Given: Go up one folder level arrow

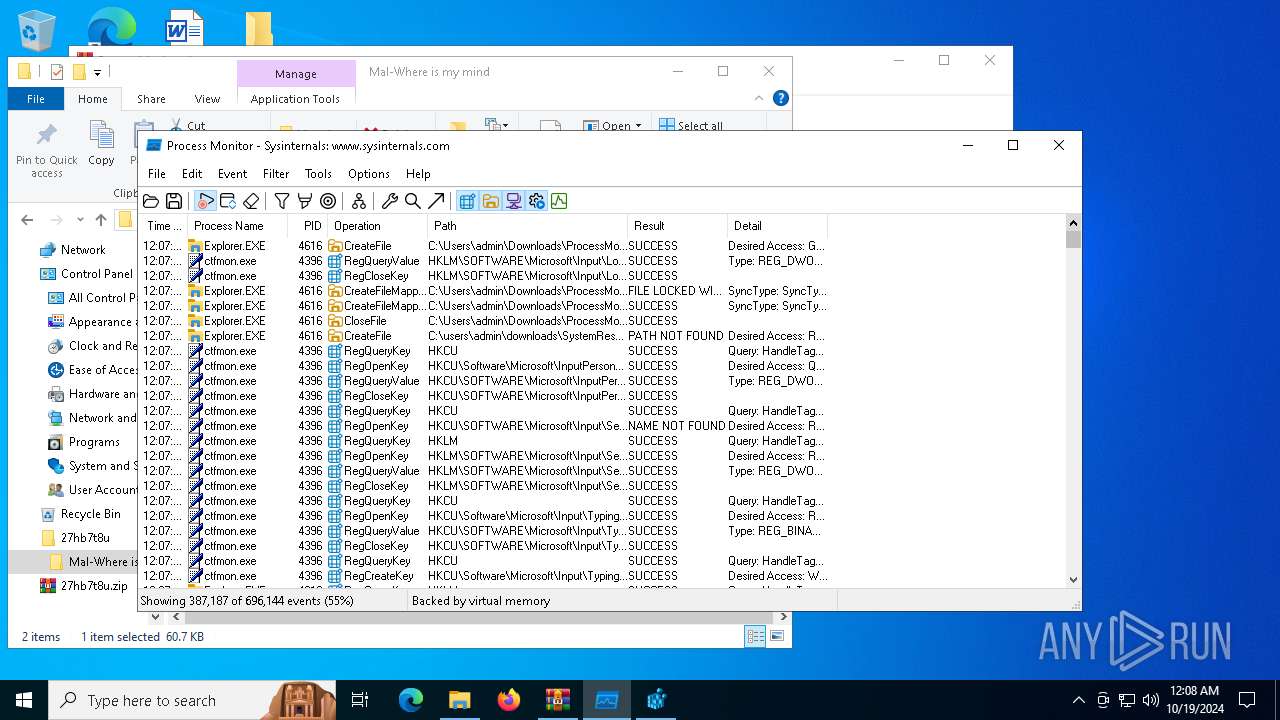Looking at the screenshot, I should pyautogui.click(x=101, y=220).
